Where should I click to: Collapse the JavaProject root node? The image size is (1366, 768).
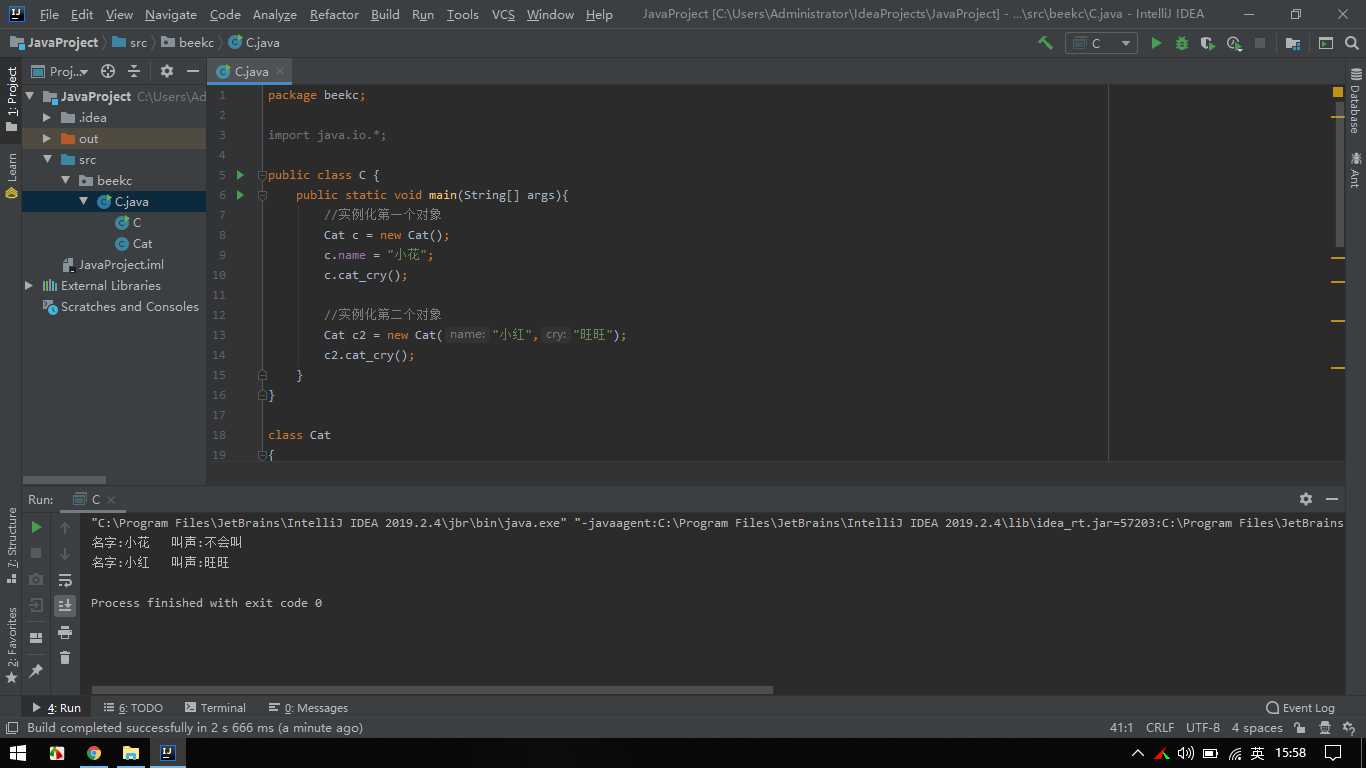point(30,97)
